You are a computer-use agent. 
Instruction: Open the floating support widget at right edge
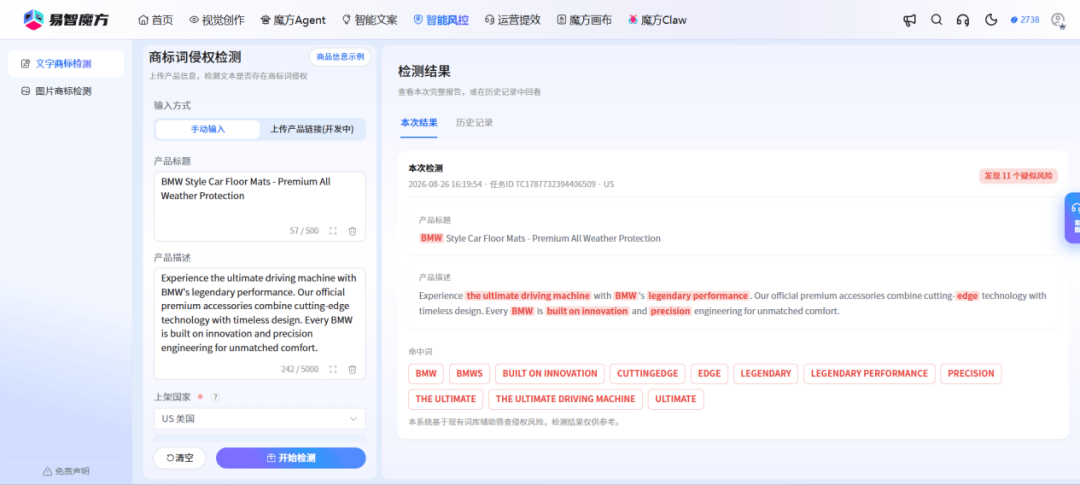1072,218
